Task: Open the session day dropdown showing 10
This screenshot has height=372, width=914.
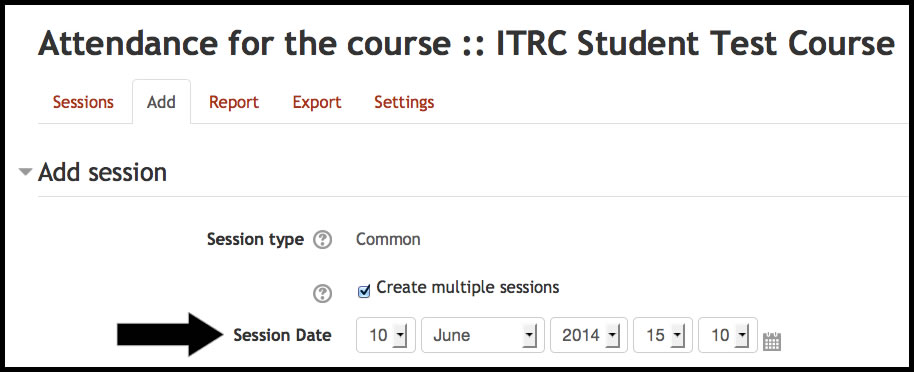Action: 385,335
